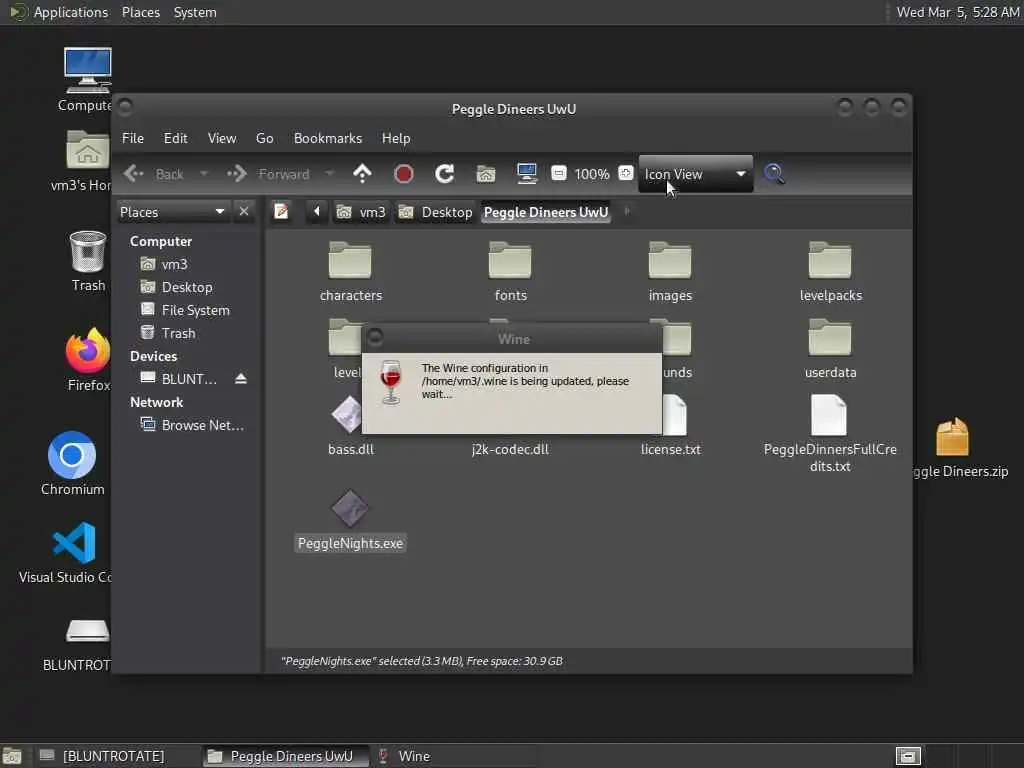Viewport: 1024px width, 768px height.
Task: Expand the Back history dropdown arrow
Action: point(203,174)
